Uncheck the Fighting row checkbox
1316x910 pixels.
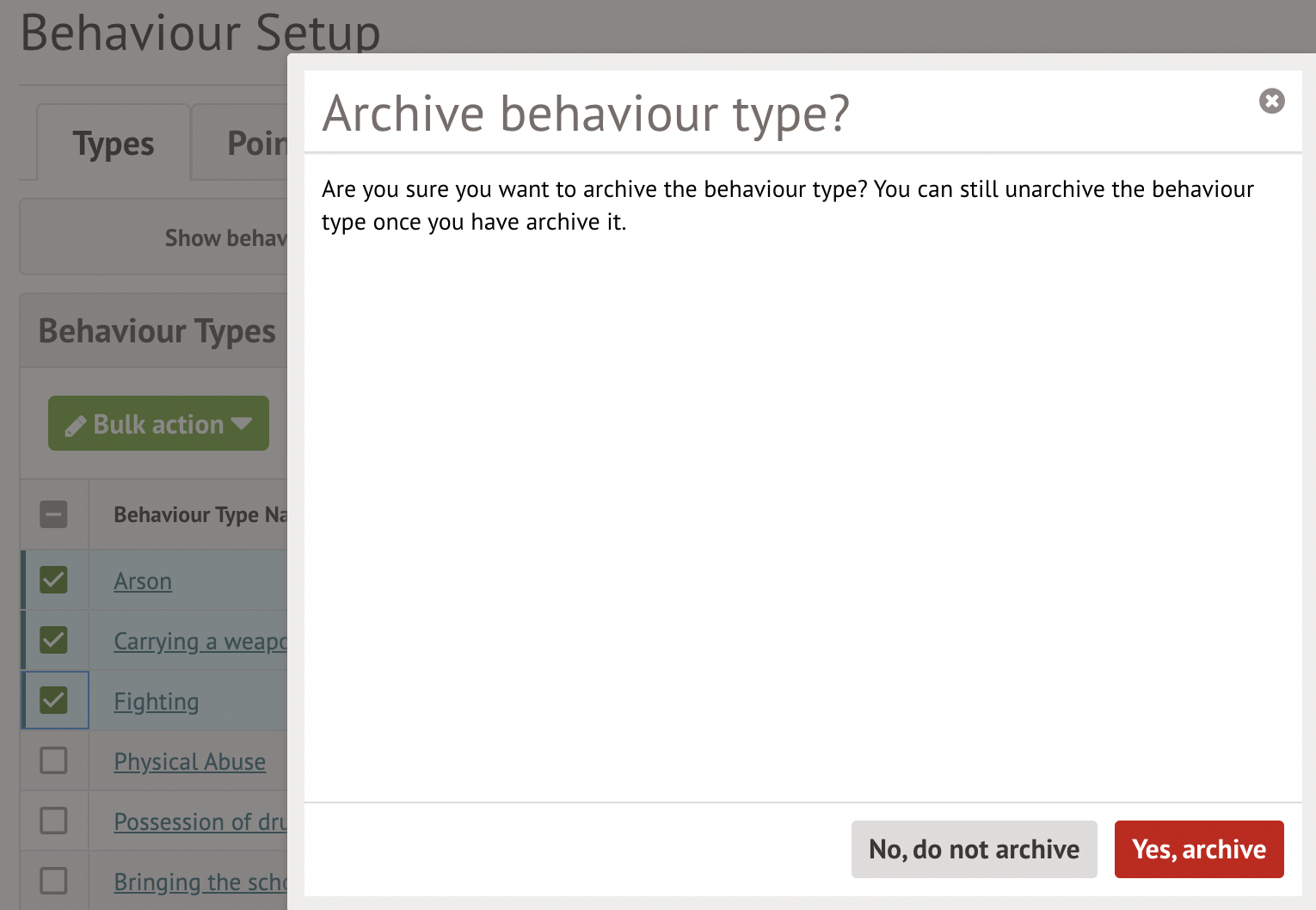(x=53, y=701)
